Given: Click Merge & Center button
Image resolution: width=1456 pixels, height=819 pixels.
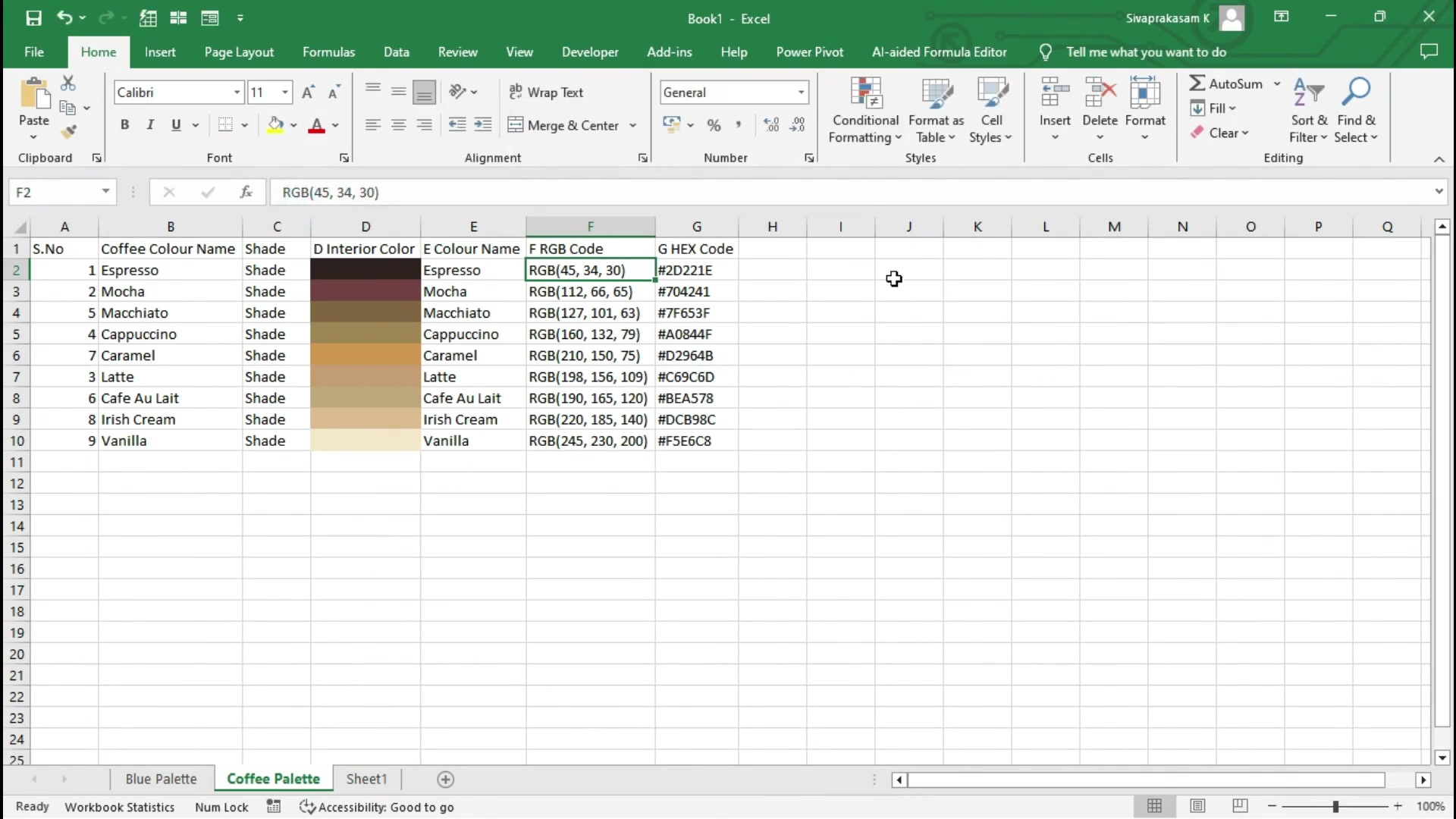Looking at the screenshot, I should (x=563, y=125).
